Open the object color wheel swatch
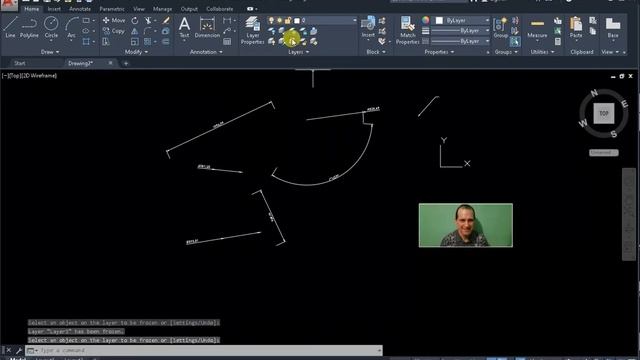 tap(426, 20)
